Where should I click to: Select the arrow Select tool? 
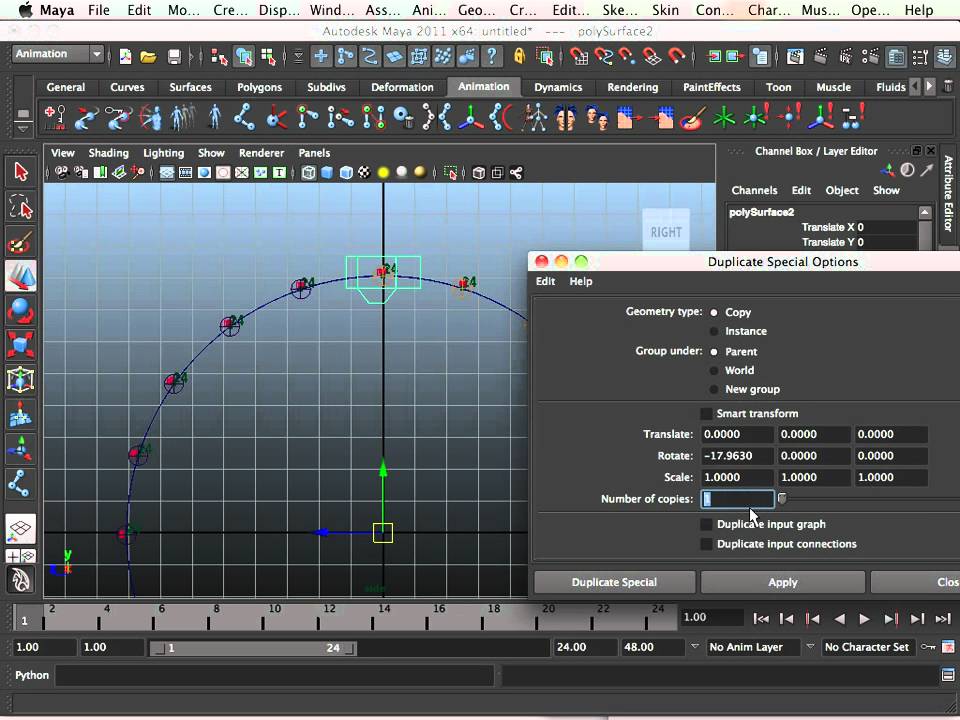(21, 172)
